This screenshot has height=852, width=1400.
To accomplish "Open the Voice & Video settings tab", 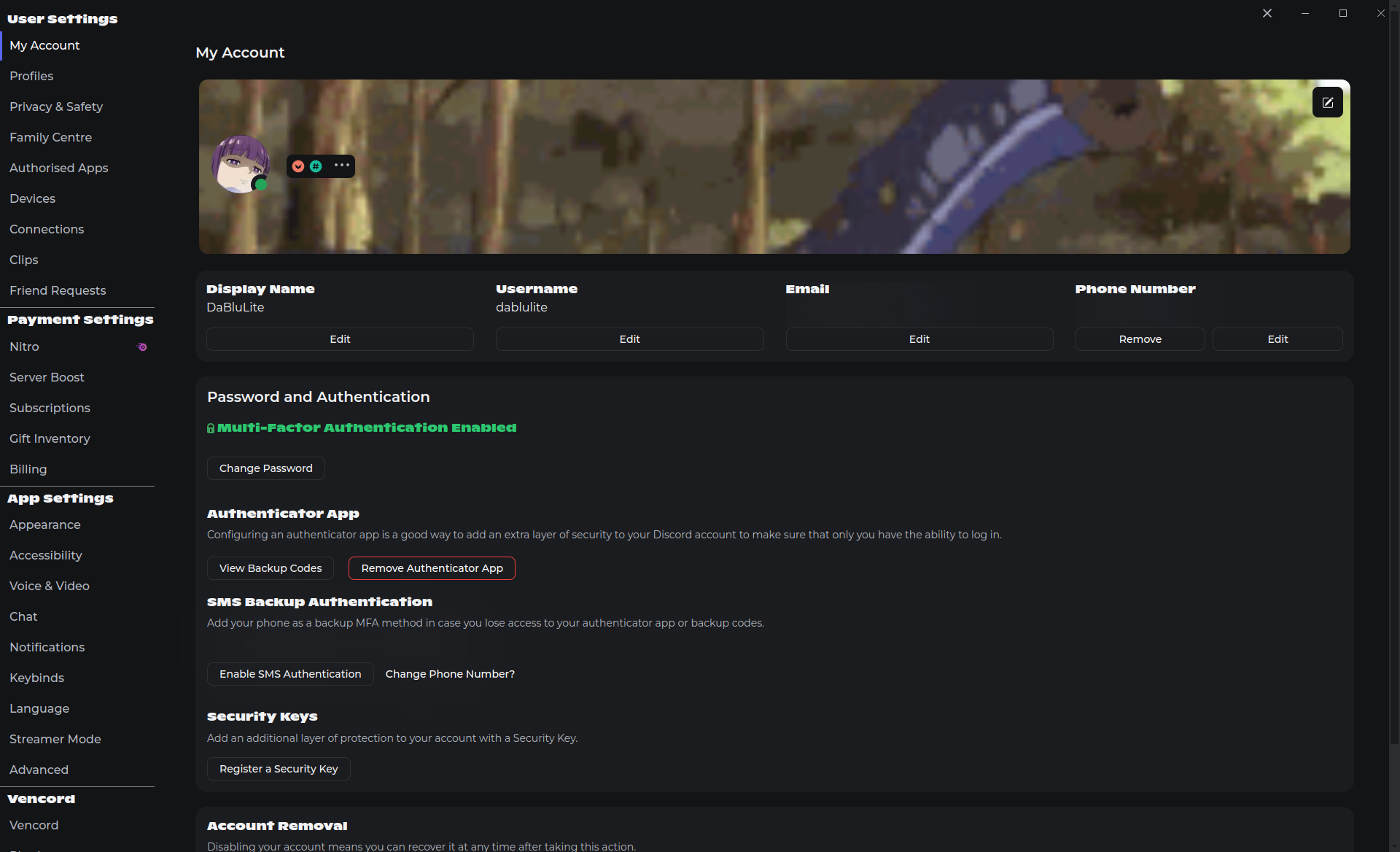I will coord(49,586).
